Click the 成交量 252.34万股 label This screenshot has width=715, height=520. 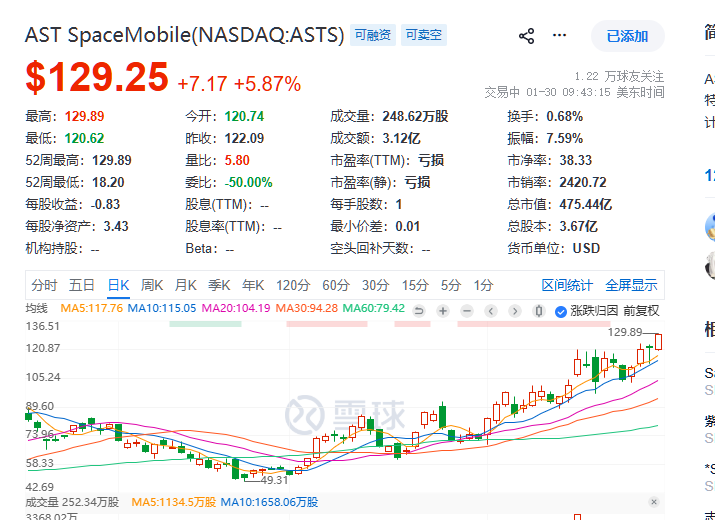click(x=72, y=503)
